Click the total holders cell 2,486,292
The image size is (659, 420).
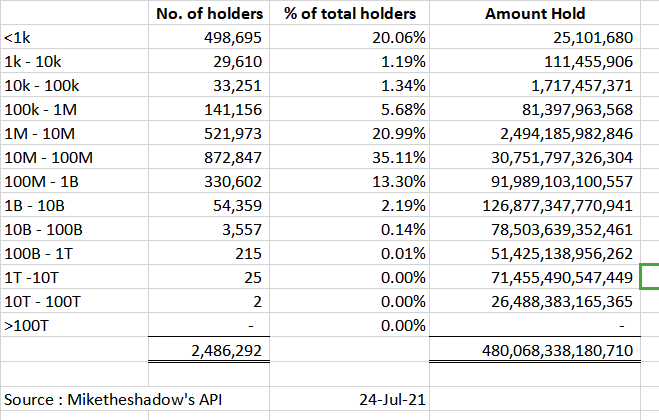click(209, 349)
